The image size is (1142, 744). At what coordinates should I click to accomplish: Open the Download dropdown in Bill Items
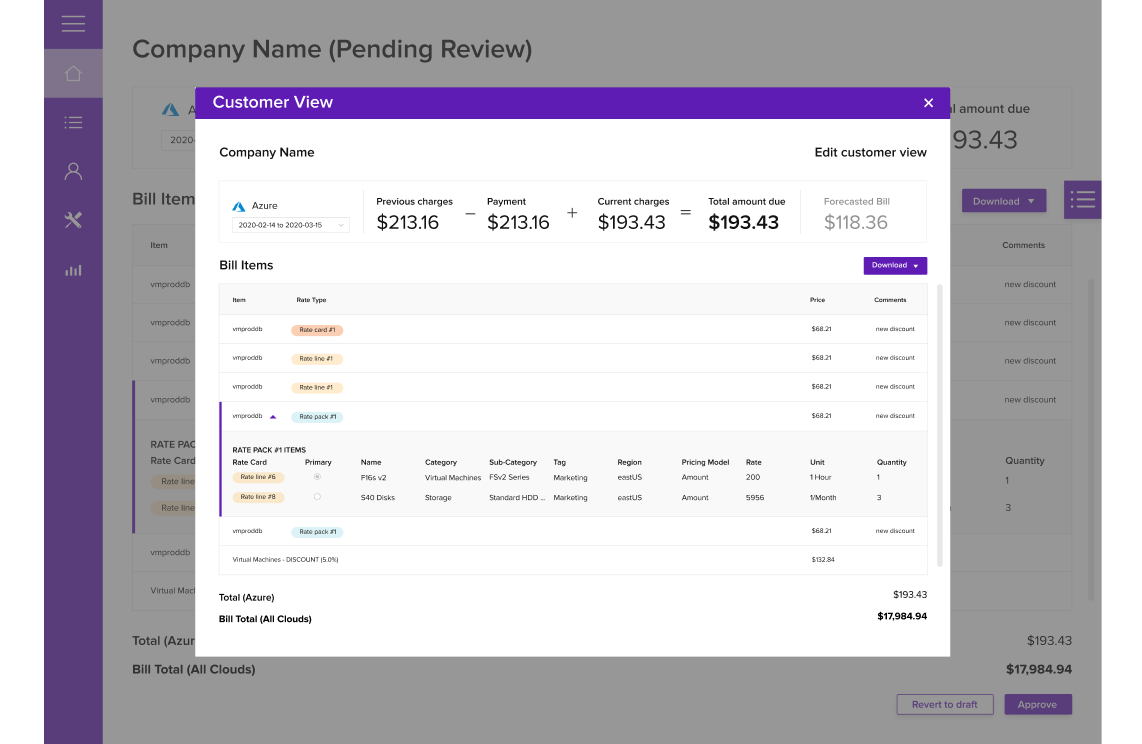(894, 265)
